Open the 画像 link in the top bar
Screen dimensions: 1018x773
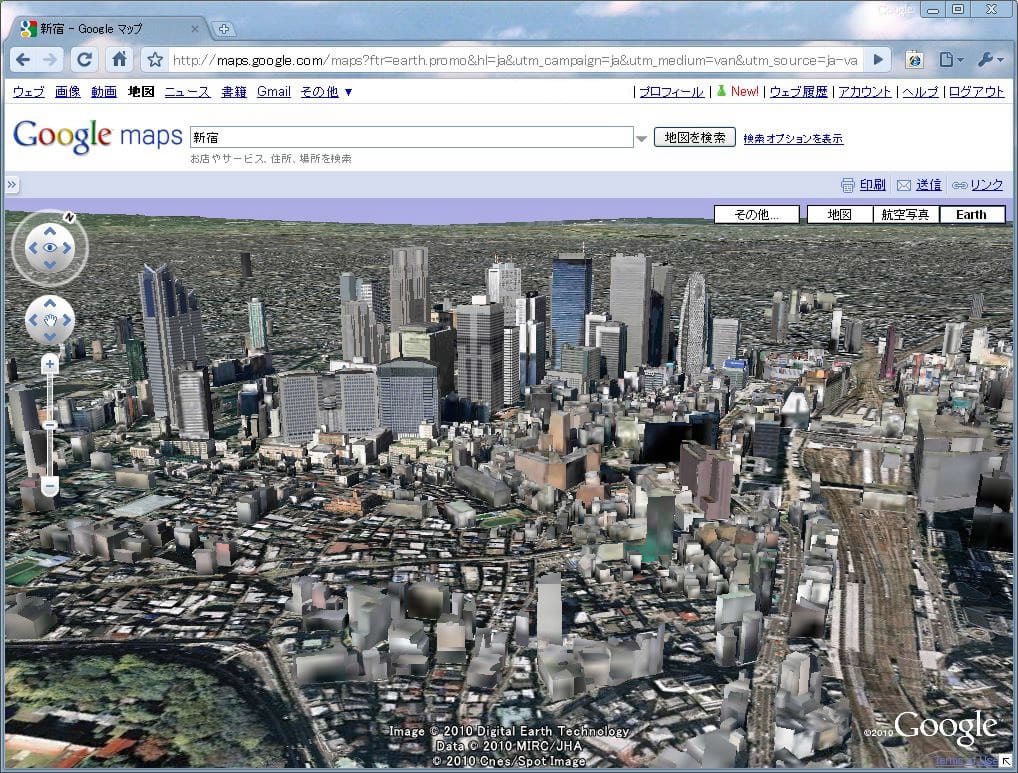[x=67, y=92]
